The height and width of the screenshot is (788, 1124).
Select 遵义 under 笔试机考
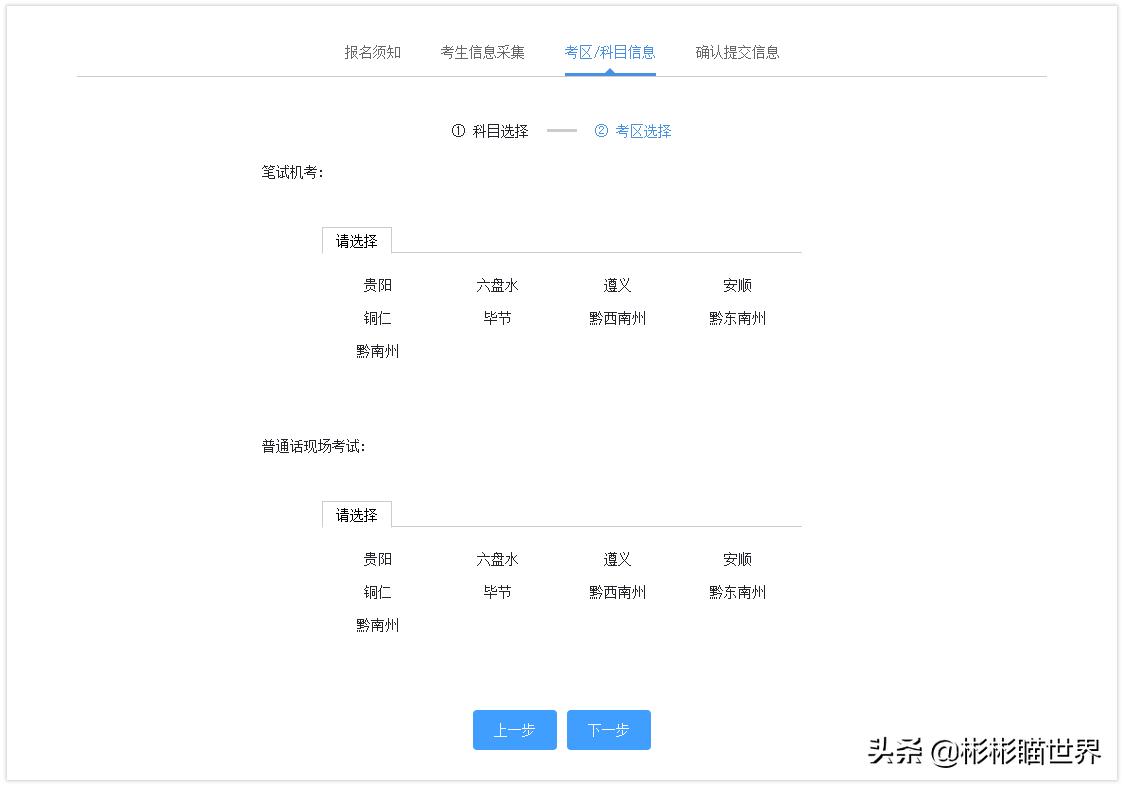pyautogui.click(x=616, y=285)
